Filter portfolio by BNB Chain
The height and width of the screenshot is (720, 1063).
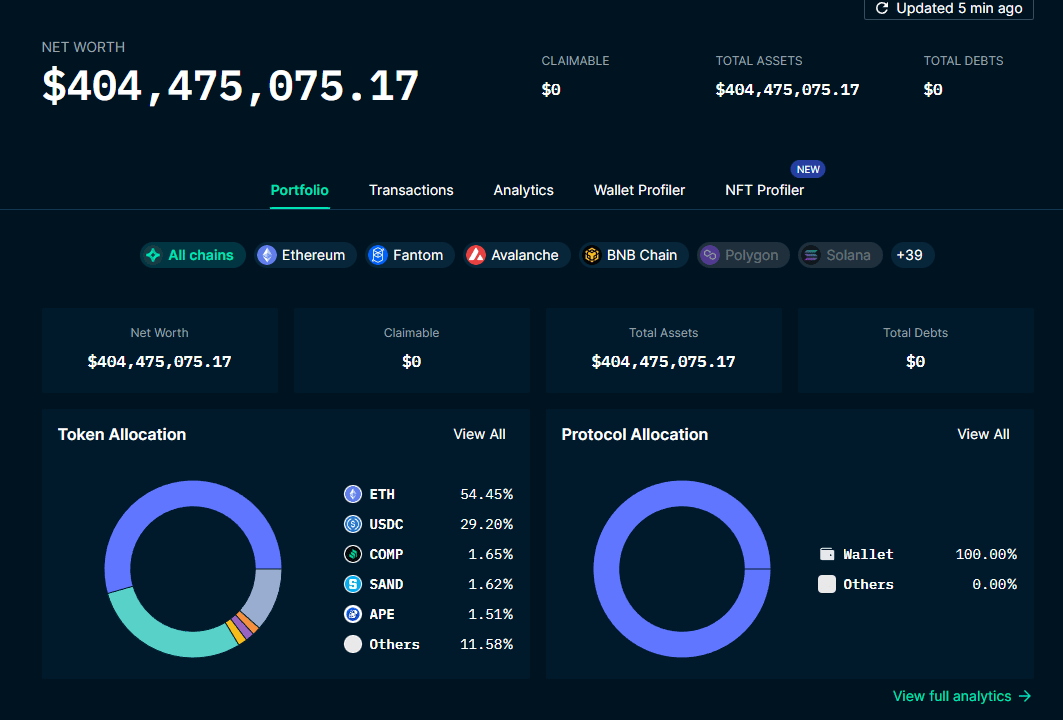[634, 255]
